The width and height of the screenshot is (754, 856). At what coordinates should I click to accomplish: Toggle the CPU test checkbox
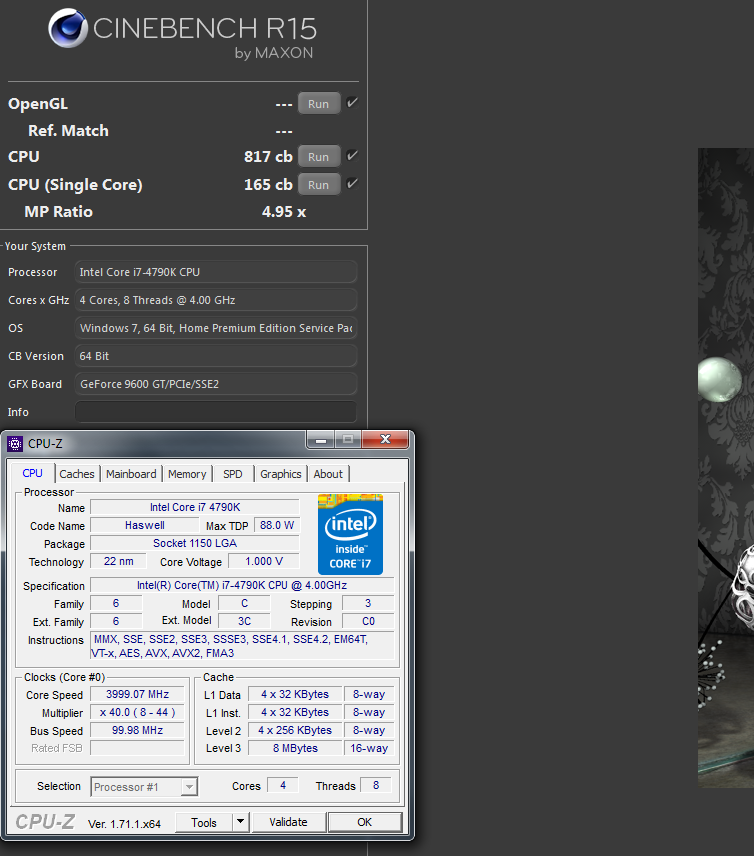pyautogui.click(x=352, y=156)
